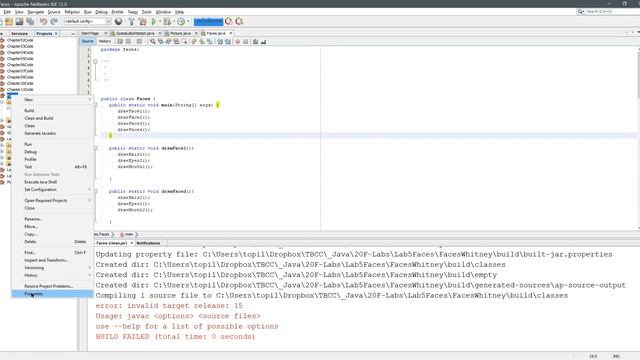Select the Chapter10Code project

(20, 83)
